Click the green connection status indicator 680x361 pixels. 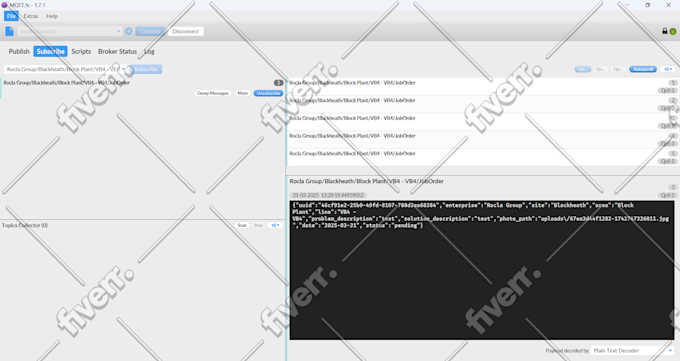click(673, 31)
